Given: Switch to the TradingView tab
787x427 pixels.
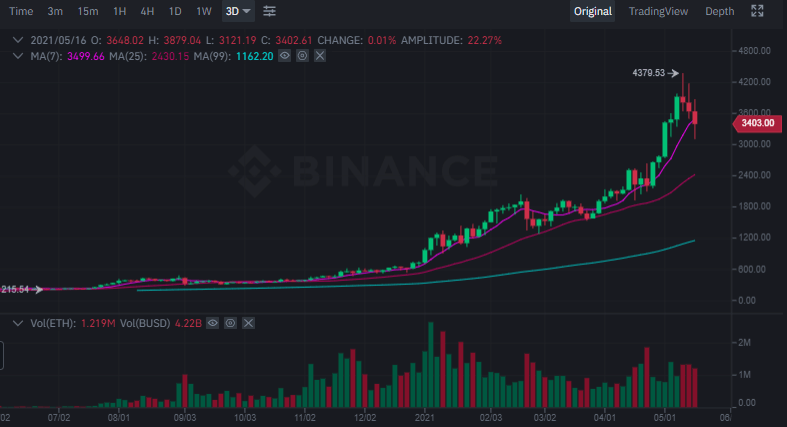Looking at the screenshot, I should coord(658,11).
